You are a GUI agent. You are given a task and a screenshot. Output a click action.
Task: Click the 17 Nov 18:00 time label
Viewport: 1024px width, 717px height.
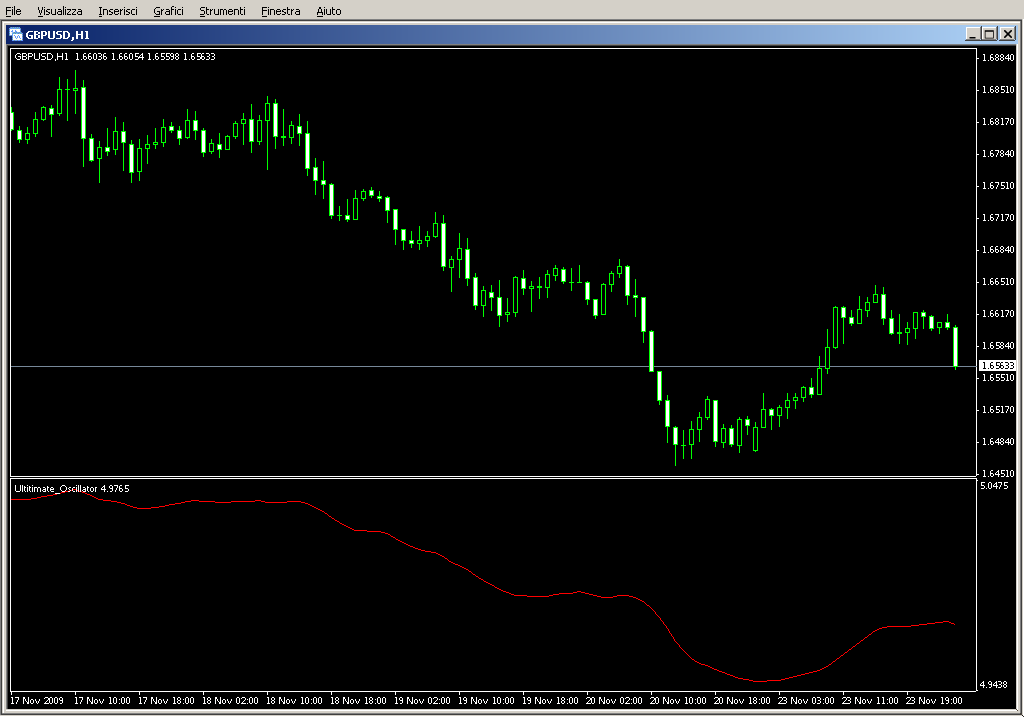point(166,701)
